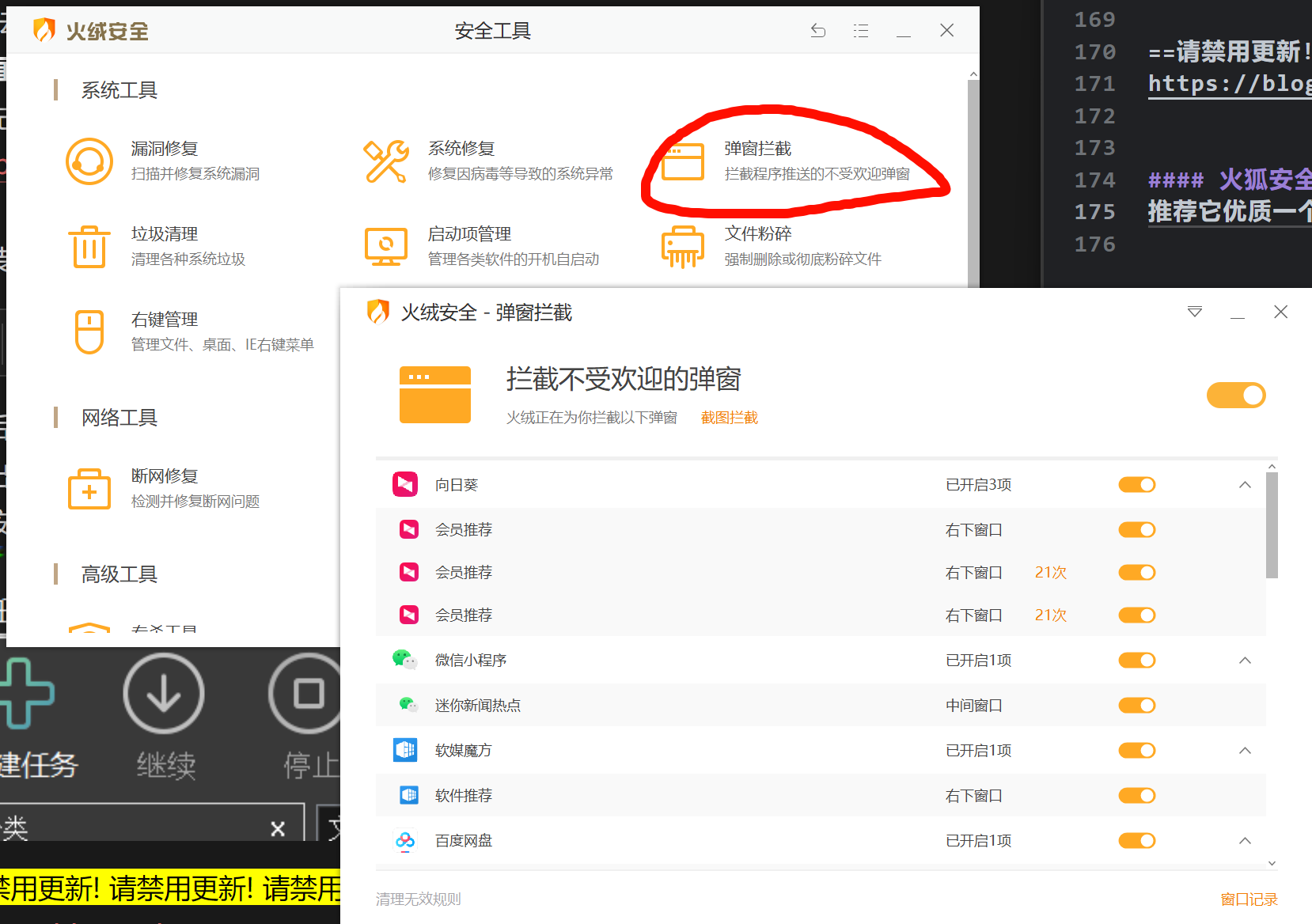Click the new-task plus icon in the background window
Image resolution: width=1312 pixels, height=924 pixels.
tap(25, 694)
